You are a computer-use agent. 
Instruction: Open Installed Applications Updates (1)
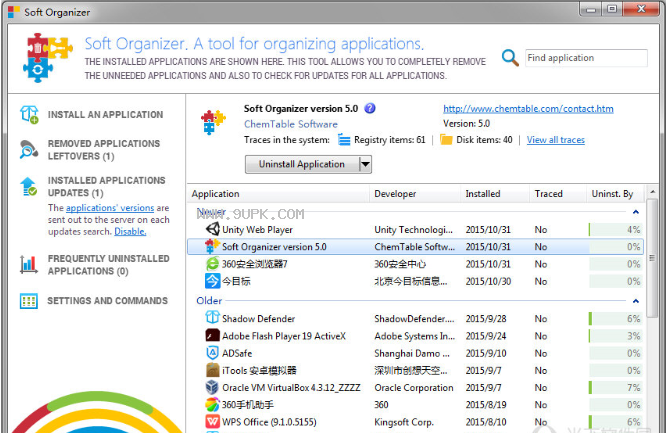[106, 187]
